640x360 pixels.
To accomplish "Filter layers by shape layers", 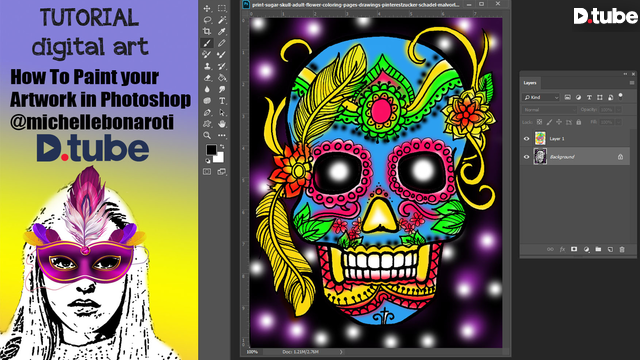I will 600,97.
